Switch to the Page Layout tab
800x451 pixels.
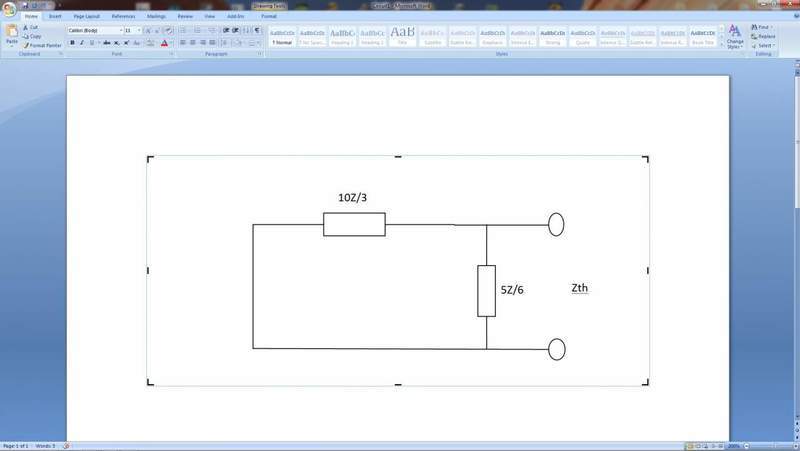(86, 17)
